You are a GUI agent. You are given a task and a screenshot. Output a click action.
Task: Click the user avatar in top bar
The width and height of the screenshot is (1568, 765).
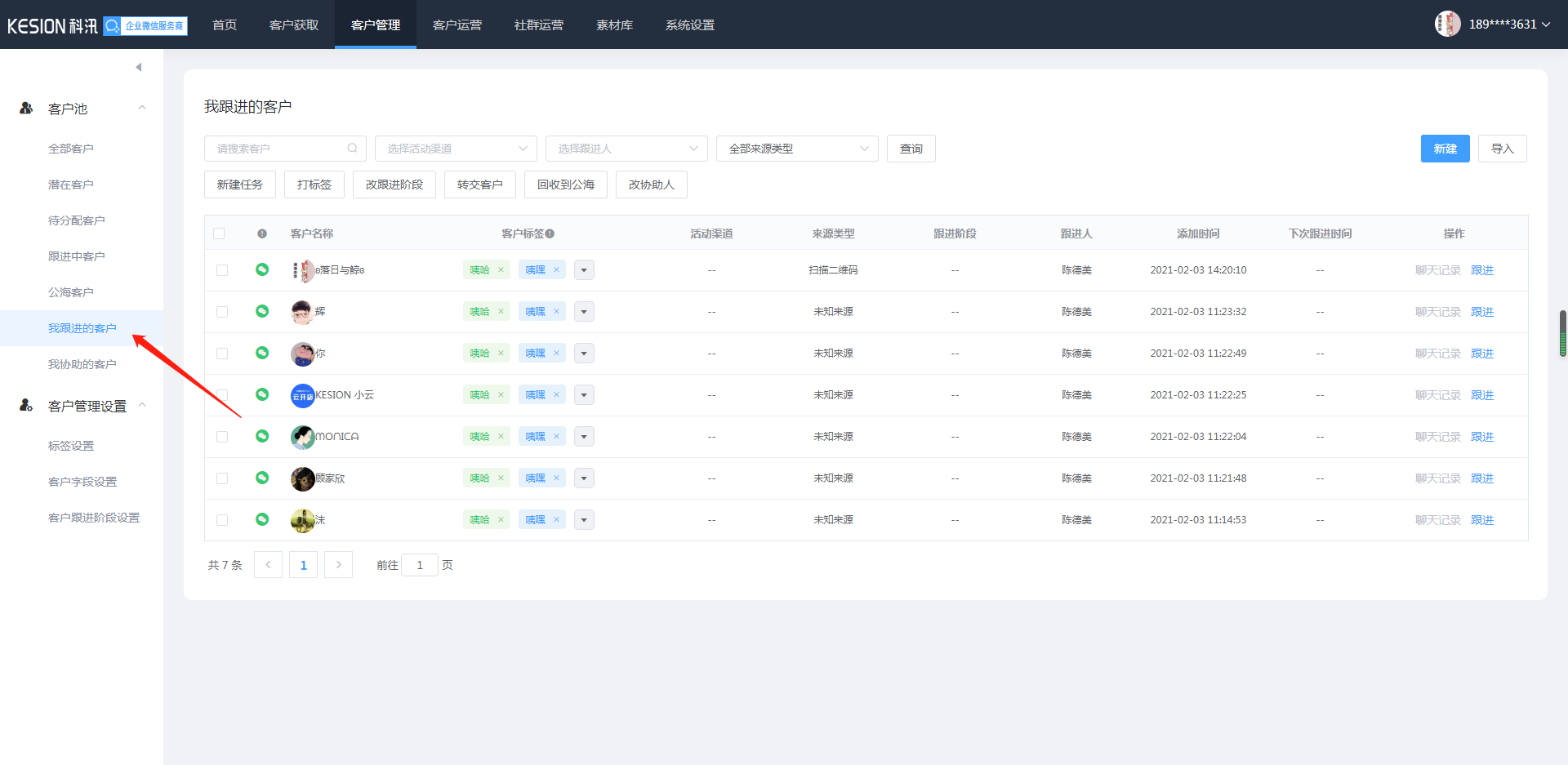[1448, 24]
